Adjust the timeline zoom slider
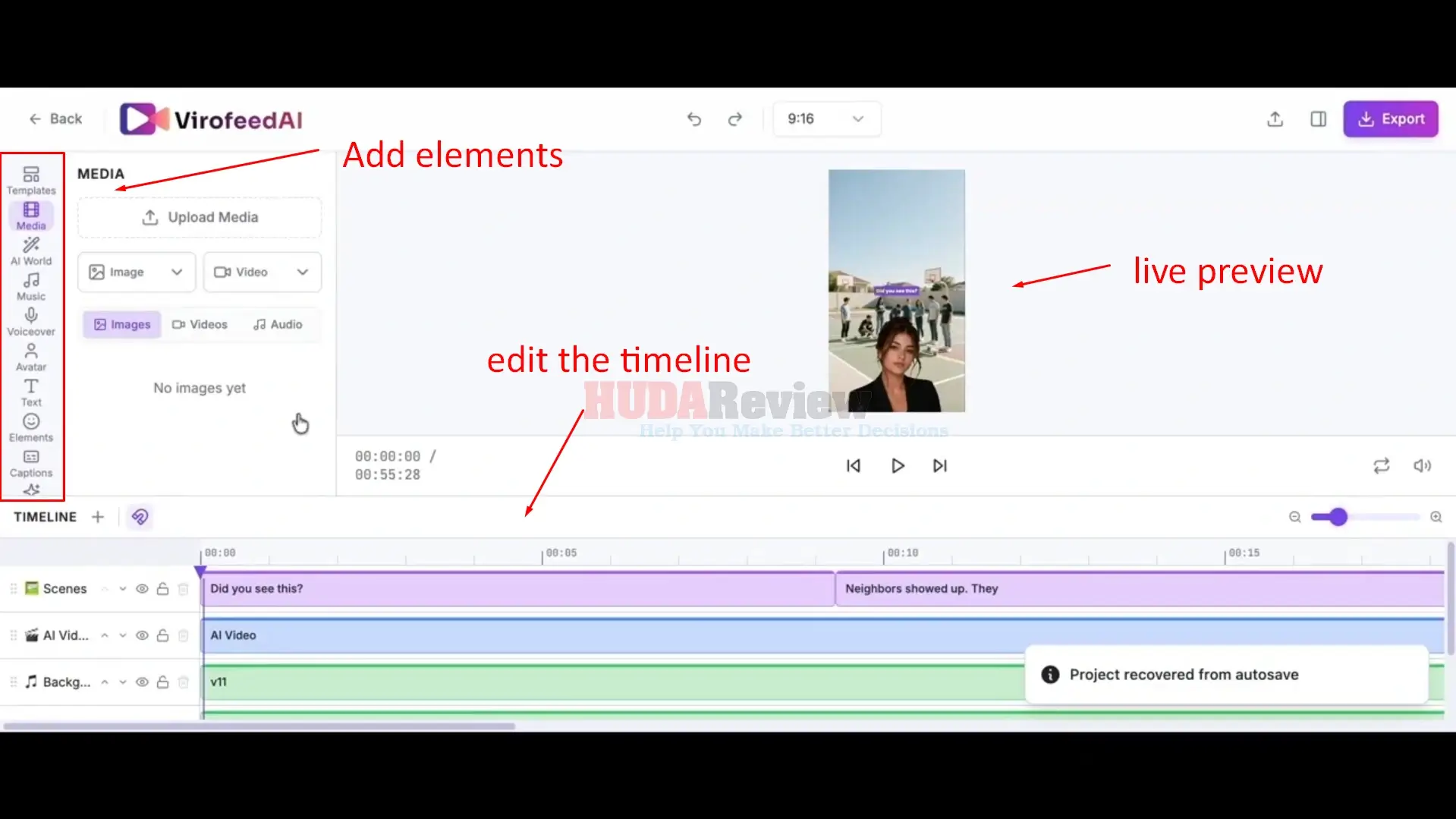 coord(1338,517)
